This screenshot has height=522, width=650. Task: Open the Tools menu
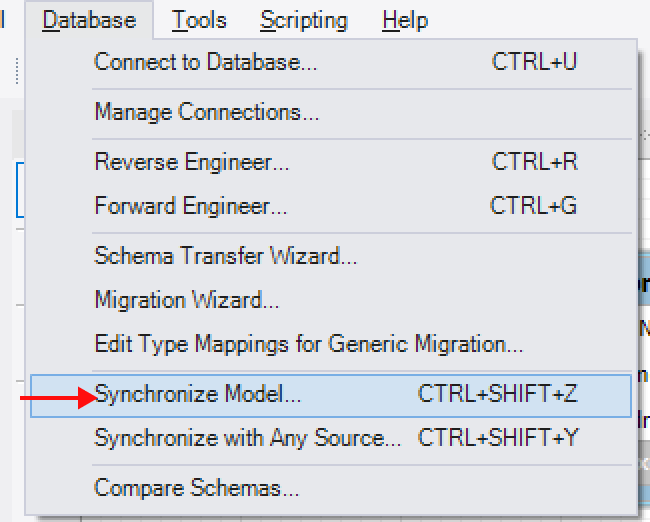(x=199, y=20)
